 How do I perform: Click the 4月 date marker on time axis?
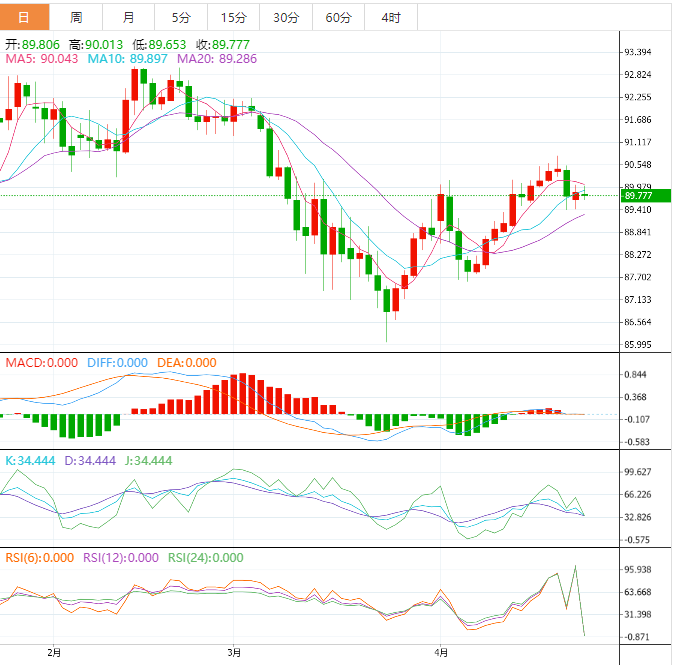click(x=439, y=652)
